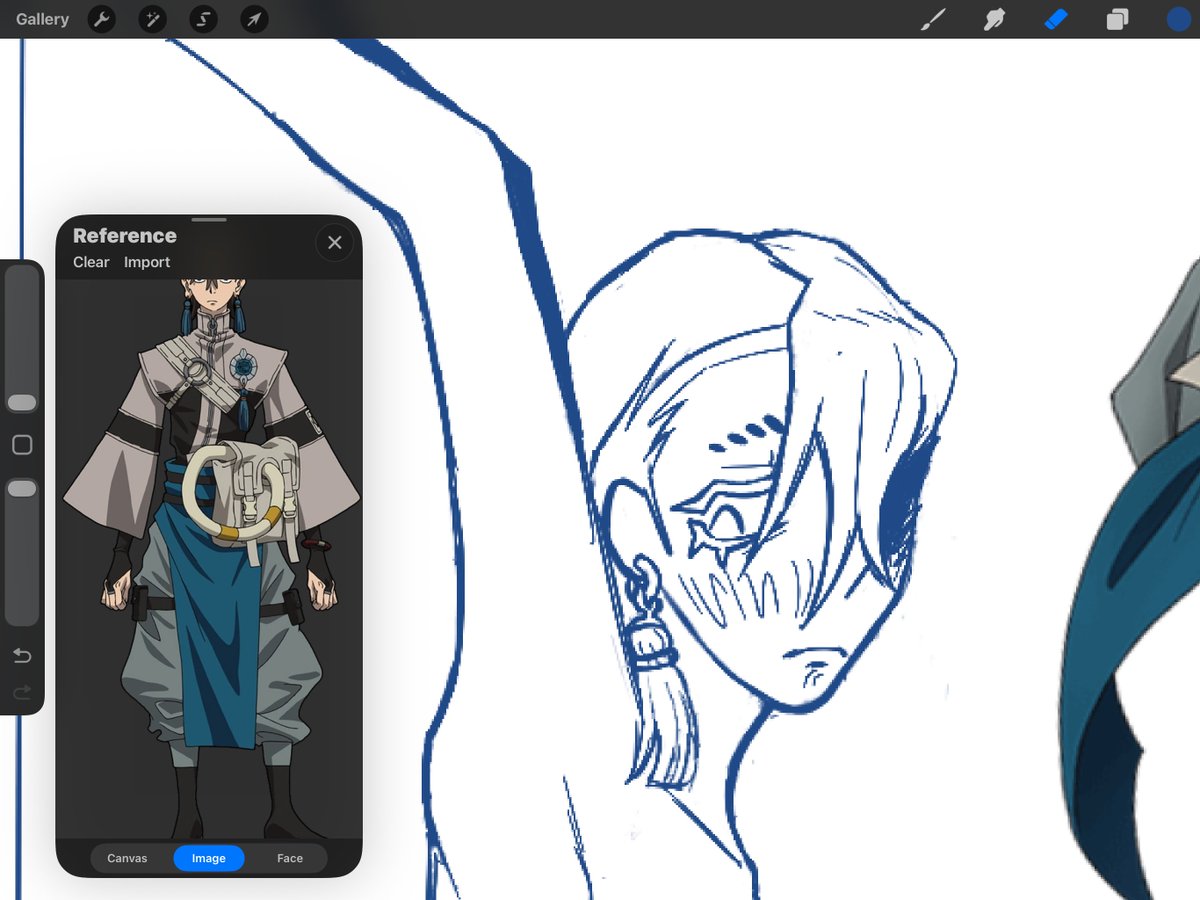Image resolution: width=1200 pixels, height=900 pixels.
Task: Activate the Transform arrow tool
Action: pos(254,19)
